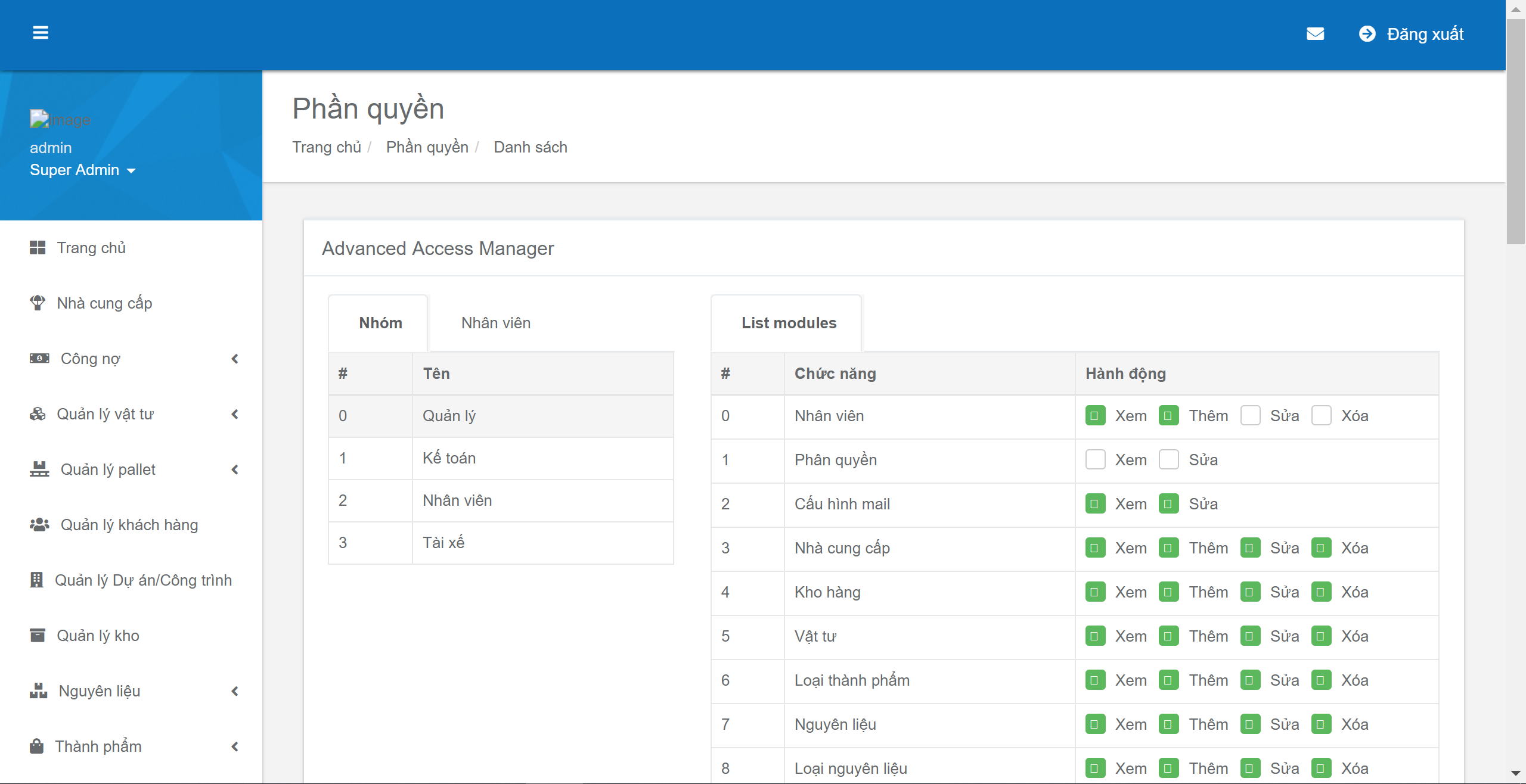Image resolution: width=1526 pixels, height=784 pixels.
Task: Click the Đăng xuất logout link
Action: tap(1425, 34)
